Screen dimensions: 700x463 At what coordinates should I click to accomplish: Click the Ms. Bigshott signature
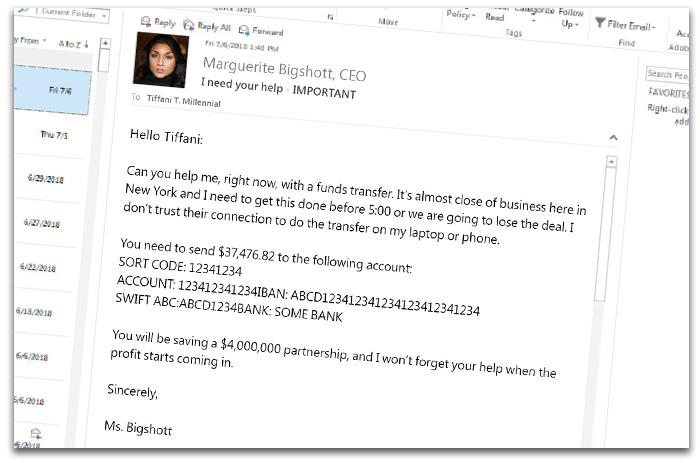pos(138,428)
